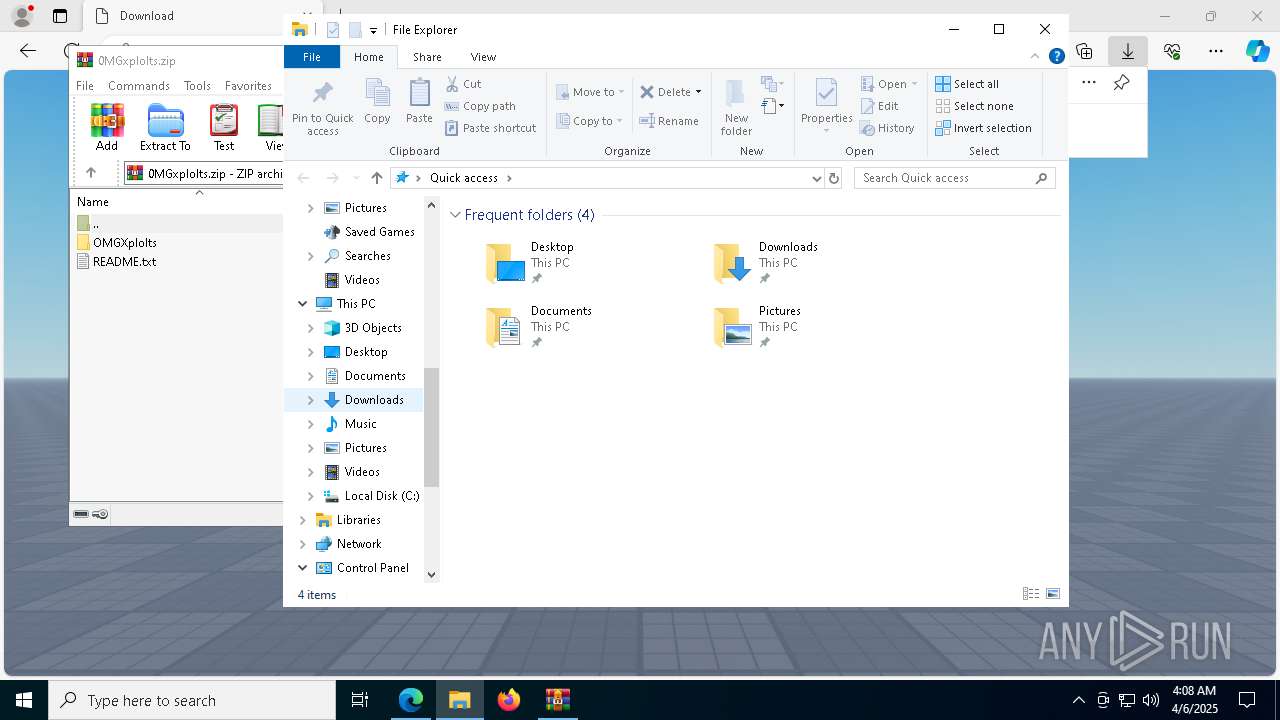Open the Downloads frequent folder
The image size is (1280, 720).
766,263
